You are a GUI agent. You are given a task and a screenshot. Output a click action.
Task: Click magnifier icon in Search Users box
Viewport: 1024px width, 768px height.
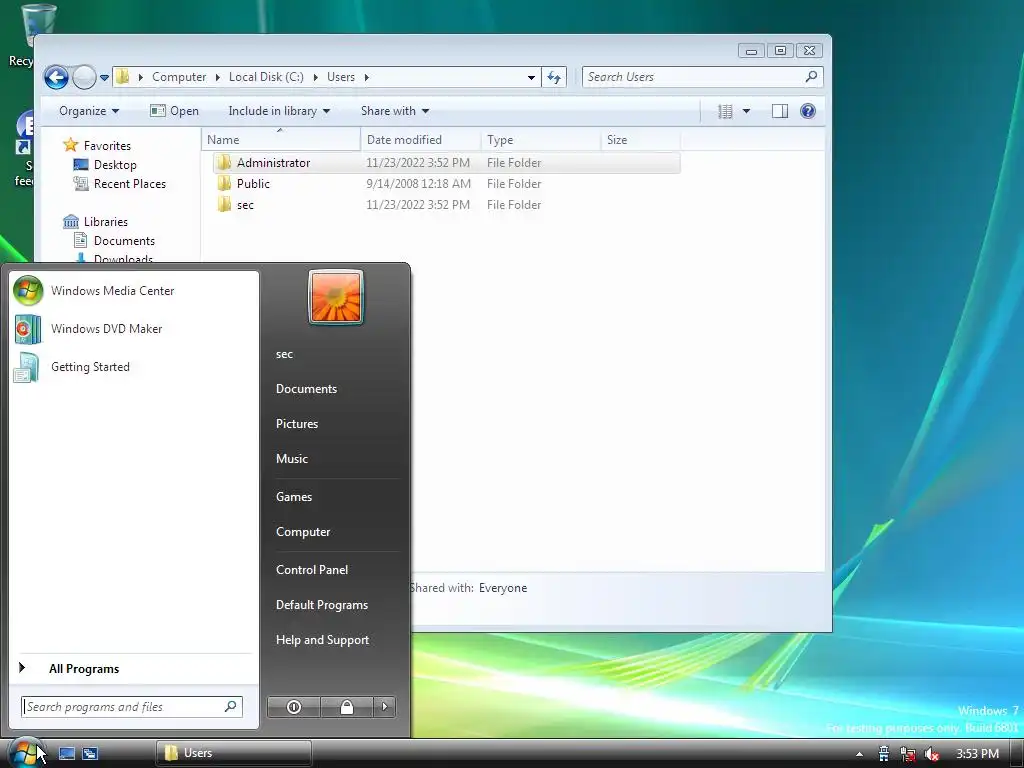[x=811, y=76]
